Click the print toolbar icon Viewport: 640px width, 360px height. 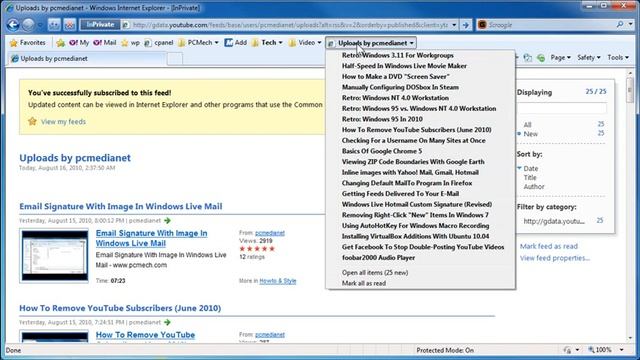tap(527, 58)
